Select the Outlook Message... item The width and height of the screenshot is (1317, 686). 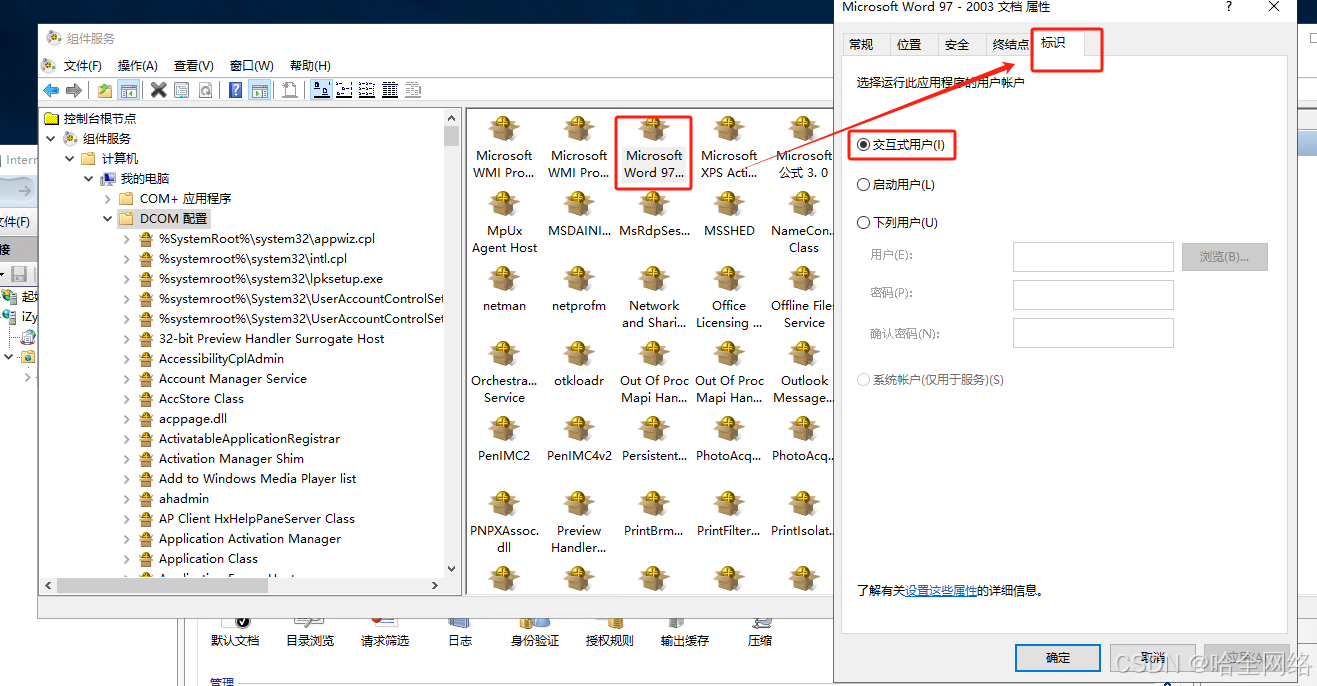[804, 373]
